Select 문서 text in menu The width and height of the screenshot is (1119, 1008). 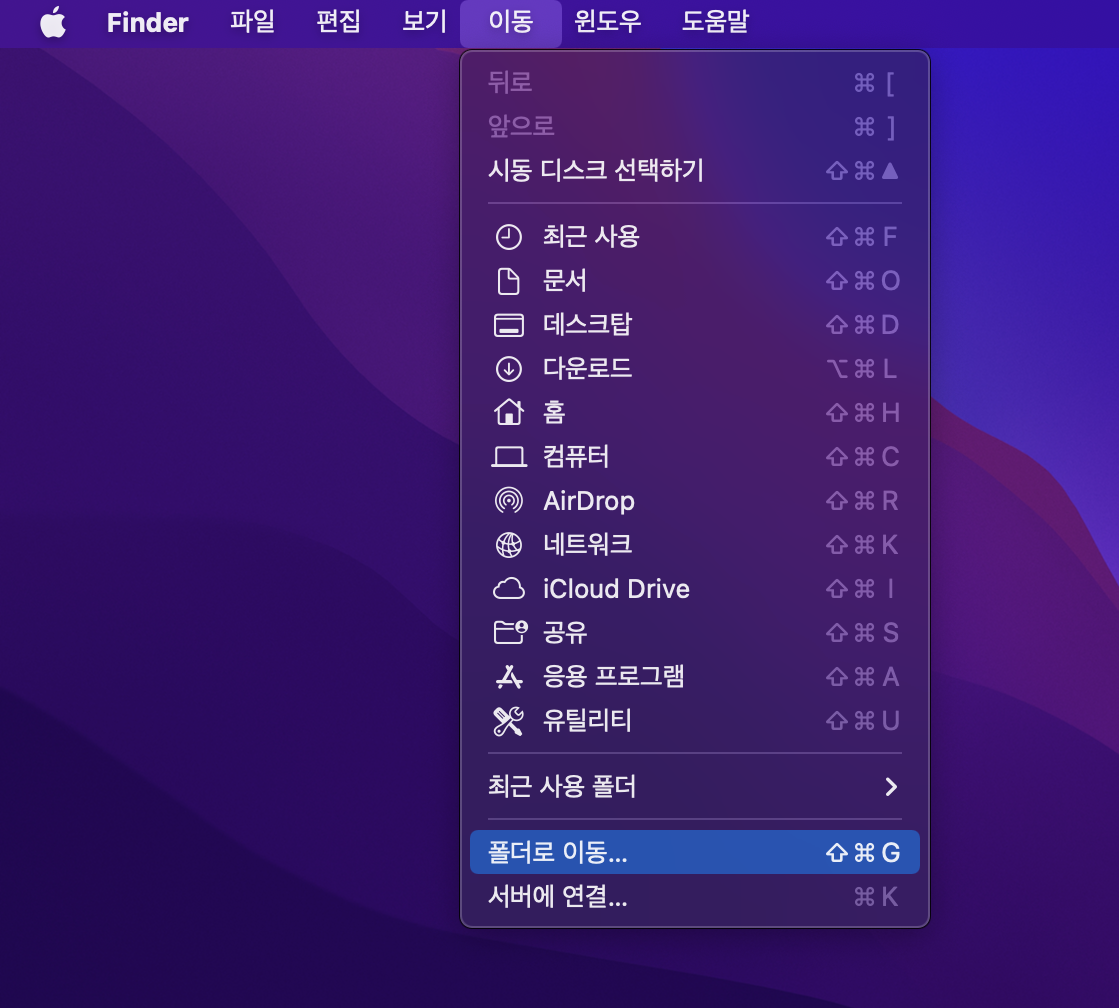pos(564,281)
